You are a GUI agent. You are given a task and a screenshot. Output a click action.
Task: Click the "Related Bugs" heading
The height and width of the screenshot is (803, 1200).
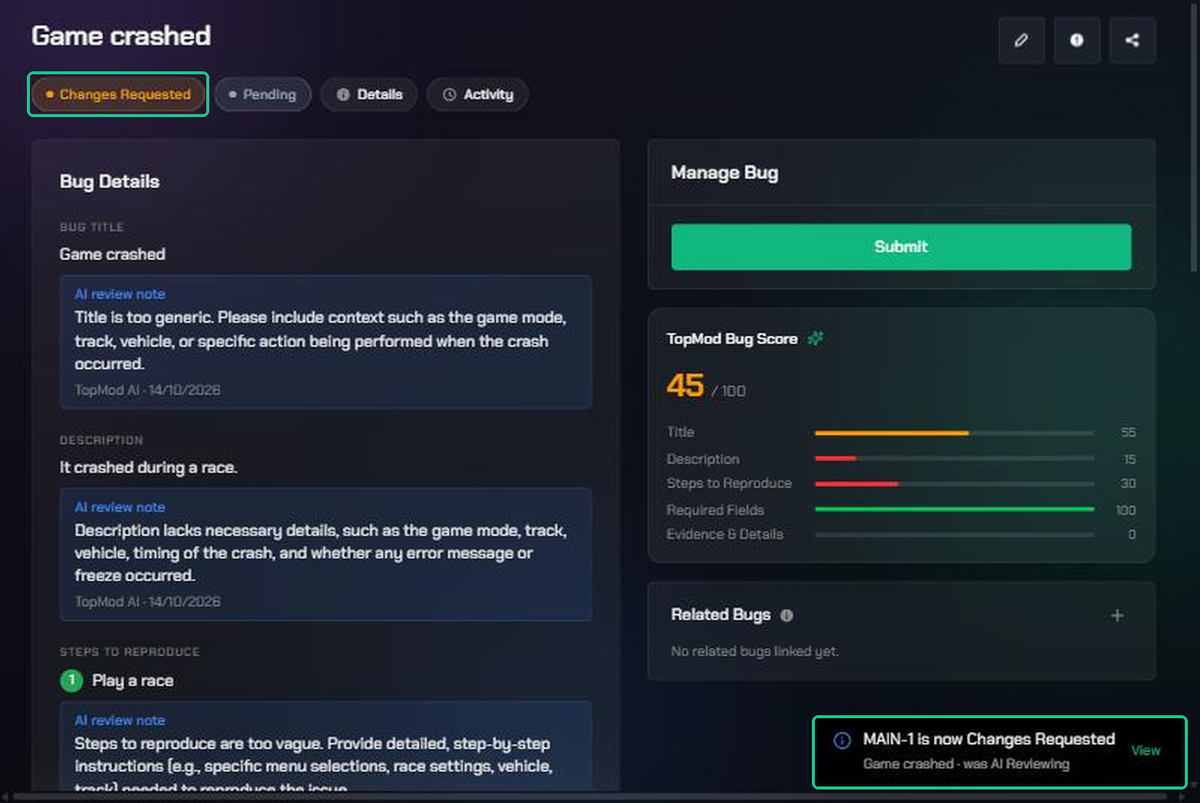click(721, 615)
